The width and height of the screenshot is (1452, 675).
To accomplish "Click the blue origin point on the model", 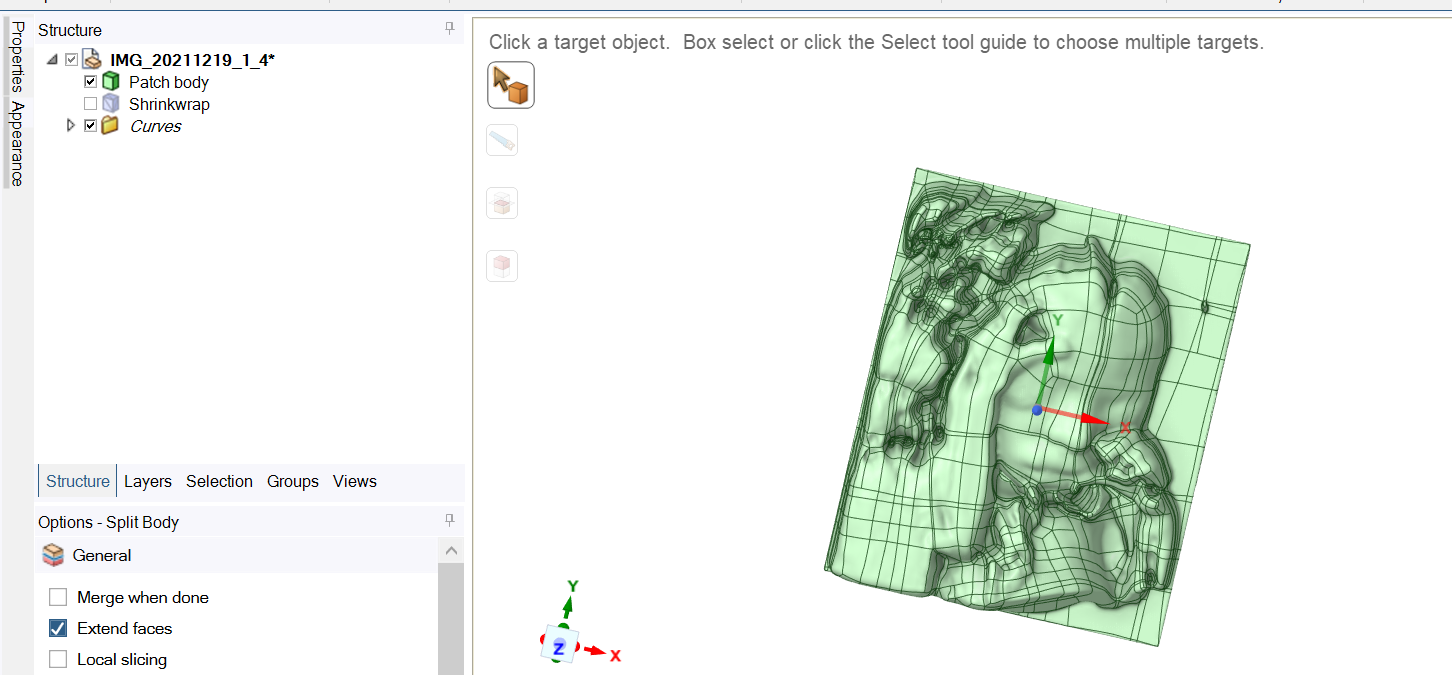I will tap(1038, 410).
